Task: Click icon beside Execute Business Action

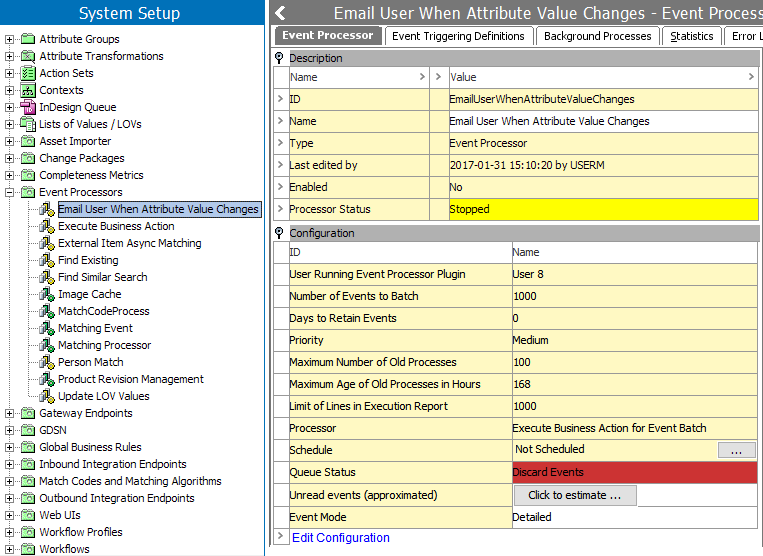Action: (x=47, y=226)
